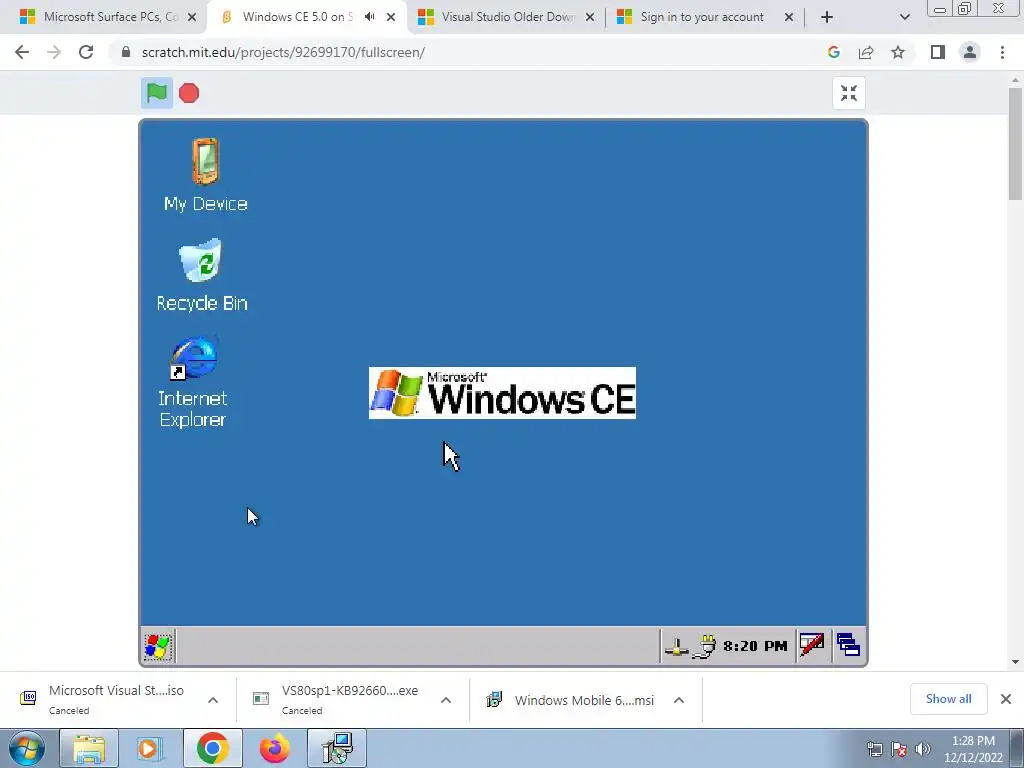Viewport: 1024px width, 768px height.
Task: Mute audio on the Windows CE tab
Action: [370, 17]
